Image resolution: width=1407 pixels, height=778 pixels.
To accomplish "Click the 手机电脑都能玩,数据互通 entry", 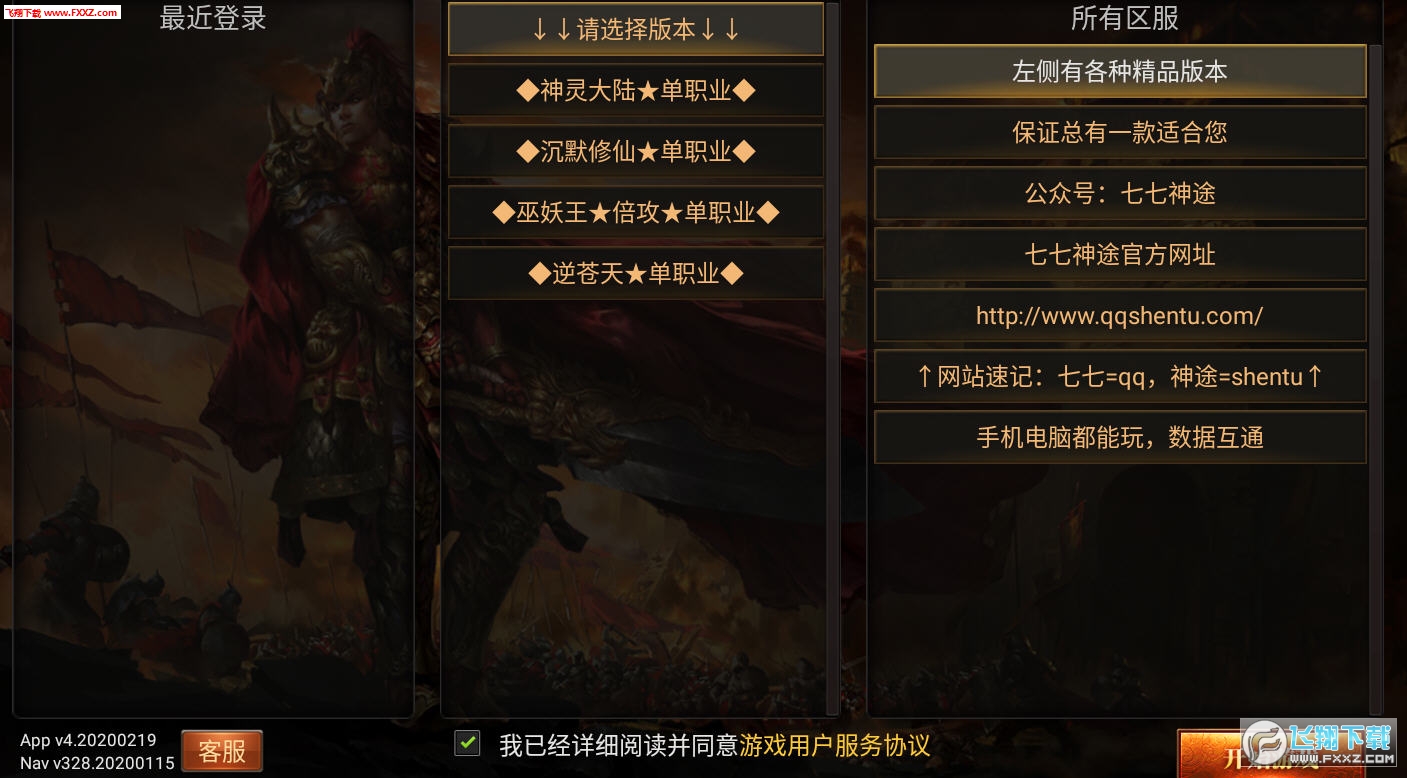I will [x=1120, y=437].
